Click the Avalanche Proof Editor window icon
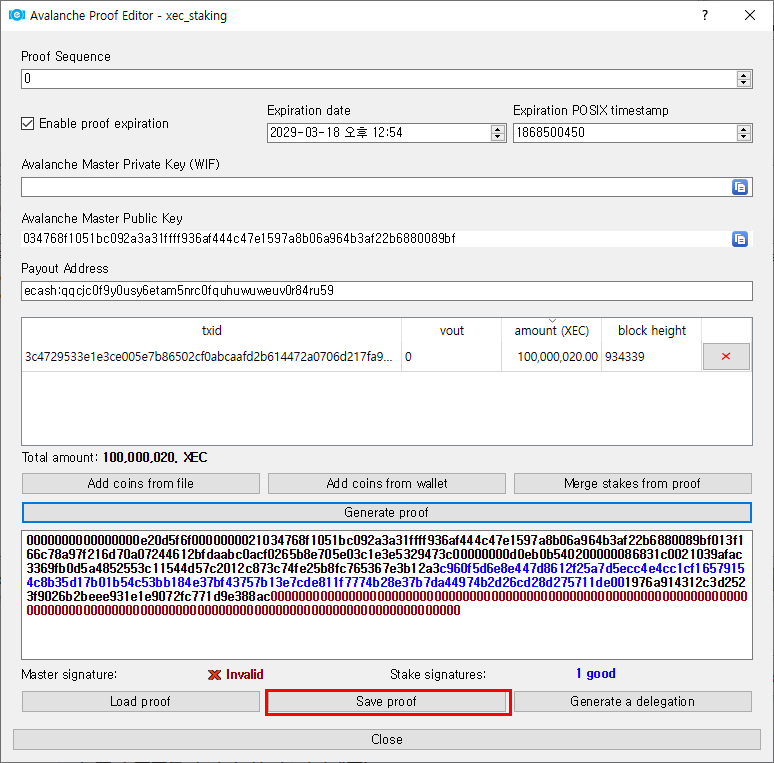 [x=16, y=16]
